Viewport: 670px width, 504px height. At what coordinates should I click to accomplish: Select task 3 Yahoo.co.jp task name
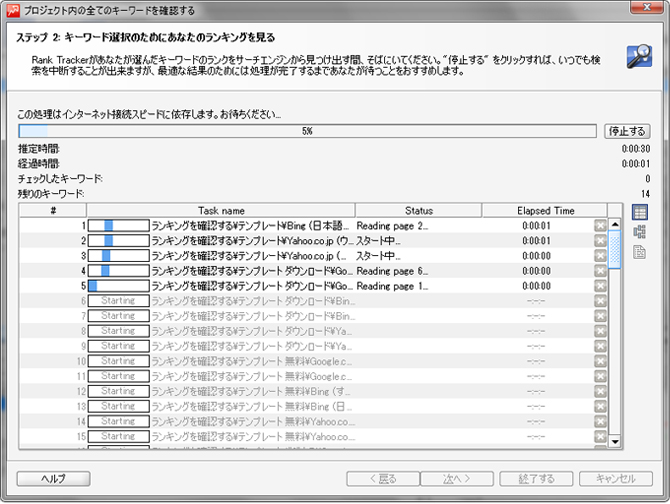[249, 256]
